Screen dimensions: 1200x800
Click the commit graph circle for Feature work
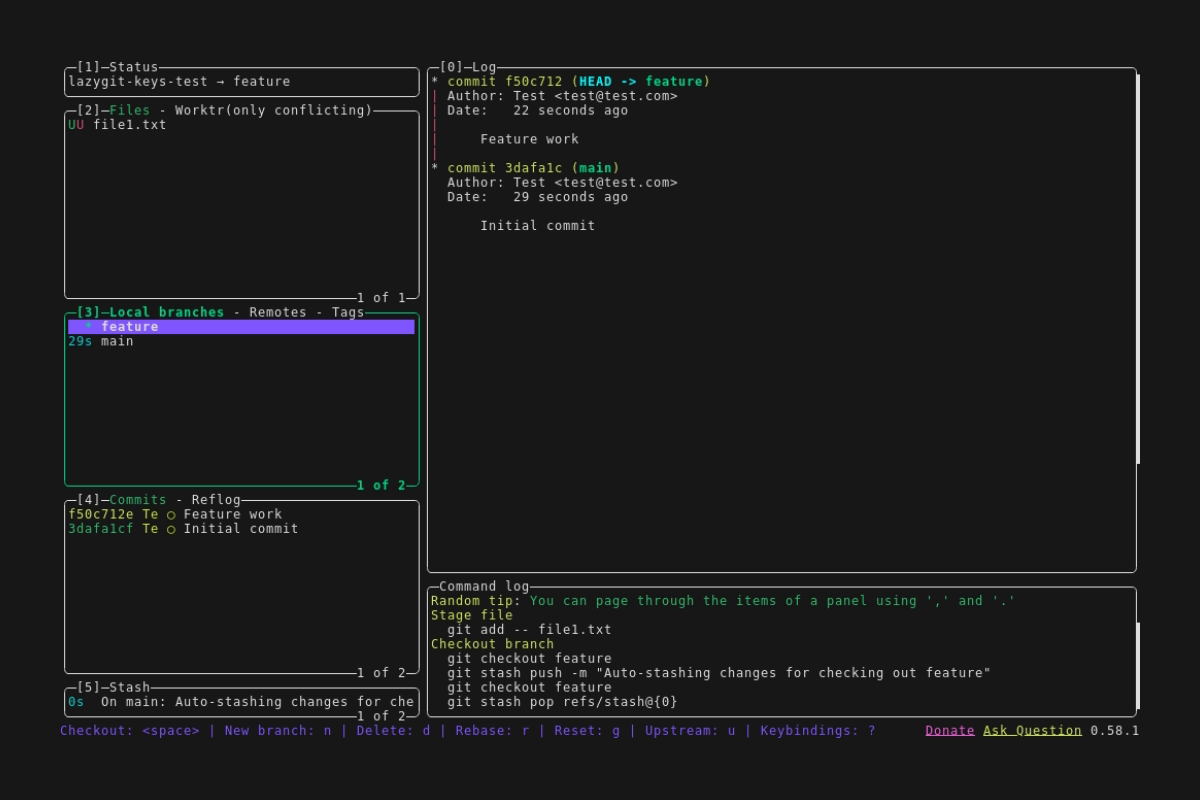click(x=171, y=515)
